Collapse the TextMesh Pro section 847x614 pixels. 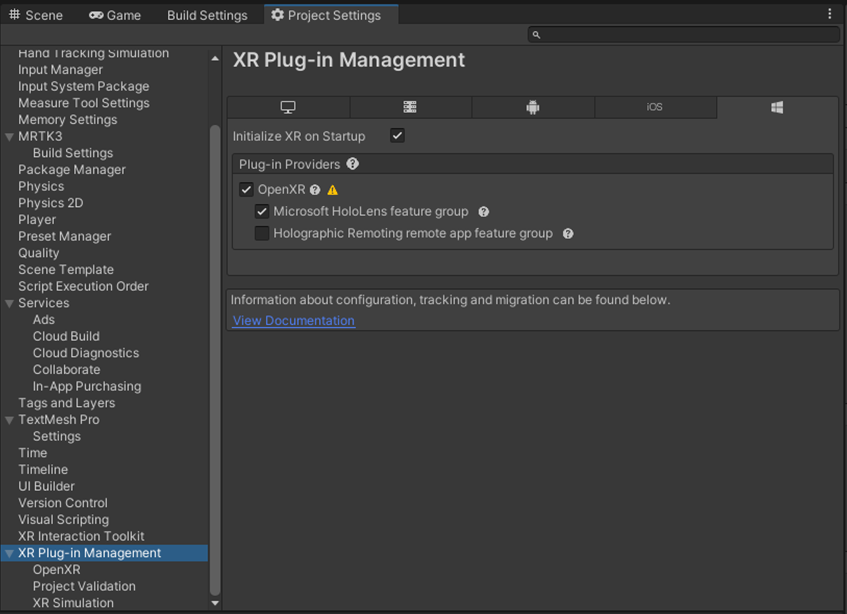[x=9, y=420]
